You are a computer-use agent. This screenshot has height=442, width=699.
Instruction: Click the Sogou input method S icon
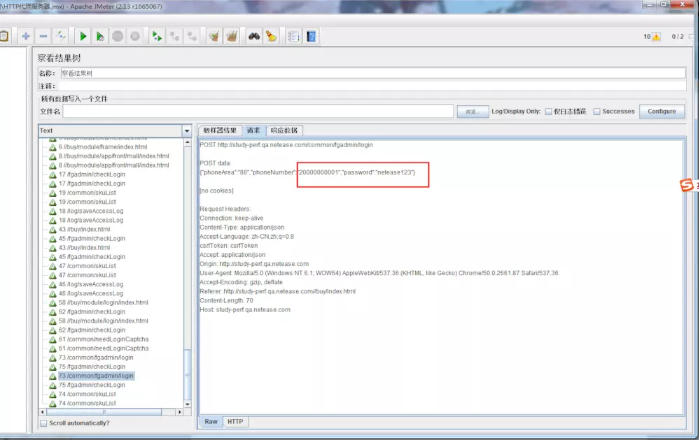tap(687, 185)
